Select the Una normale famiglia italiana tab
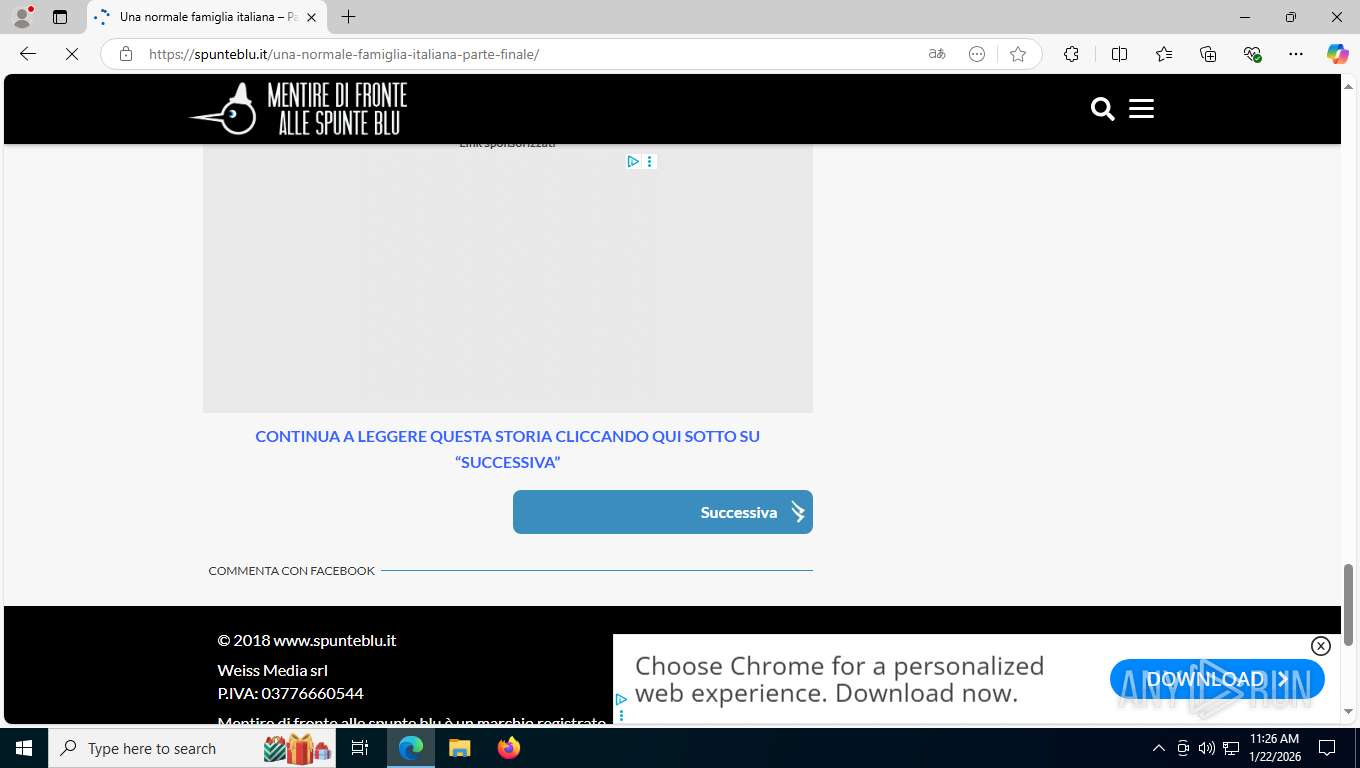 205,17
